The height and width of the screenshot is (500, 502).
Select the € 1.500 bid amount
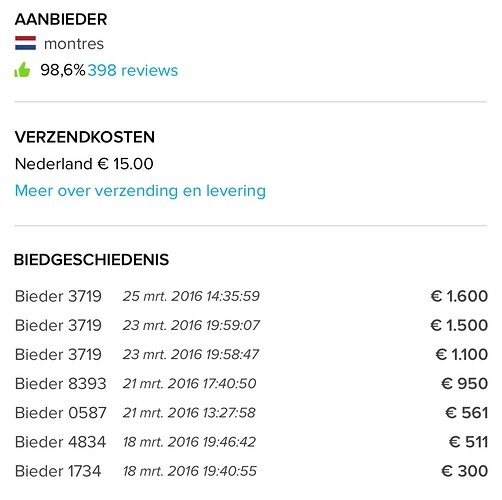459,325
